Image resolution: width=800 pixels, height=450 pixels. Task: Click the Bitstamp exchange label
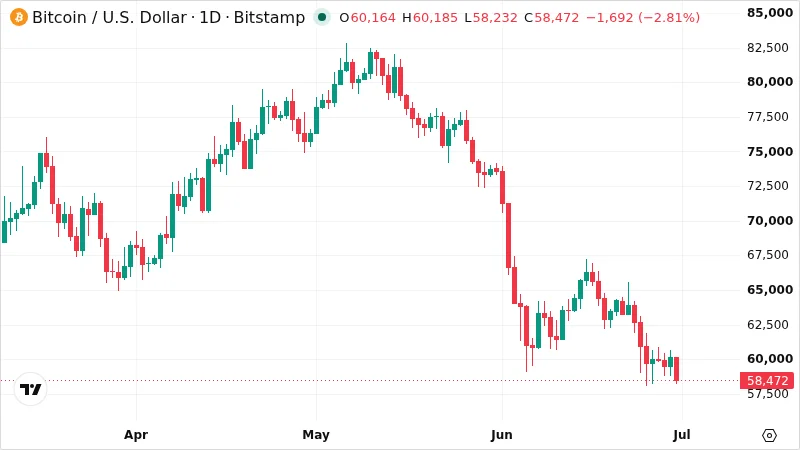point(269,17)
